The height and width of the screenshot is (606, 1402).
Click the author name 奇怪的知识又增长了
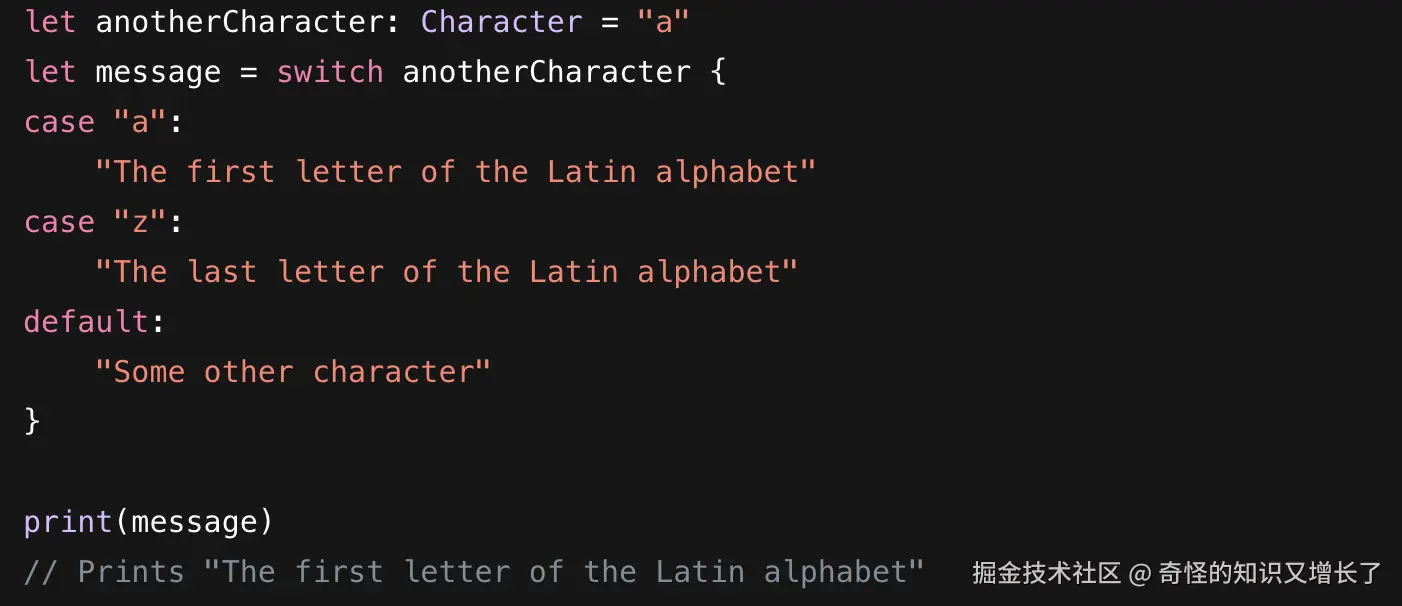[1270, 573]
